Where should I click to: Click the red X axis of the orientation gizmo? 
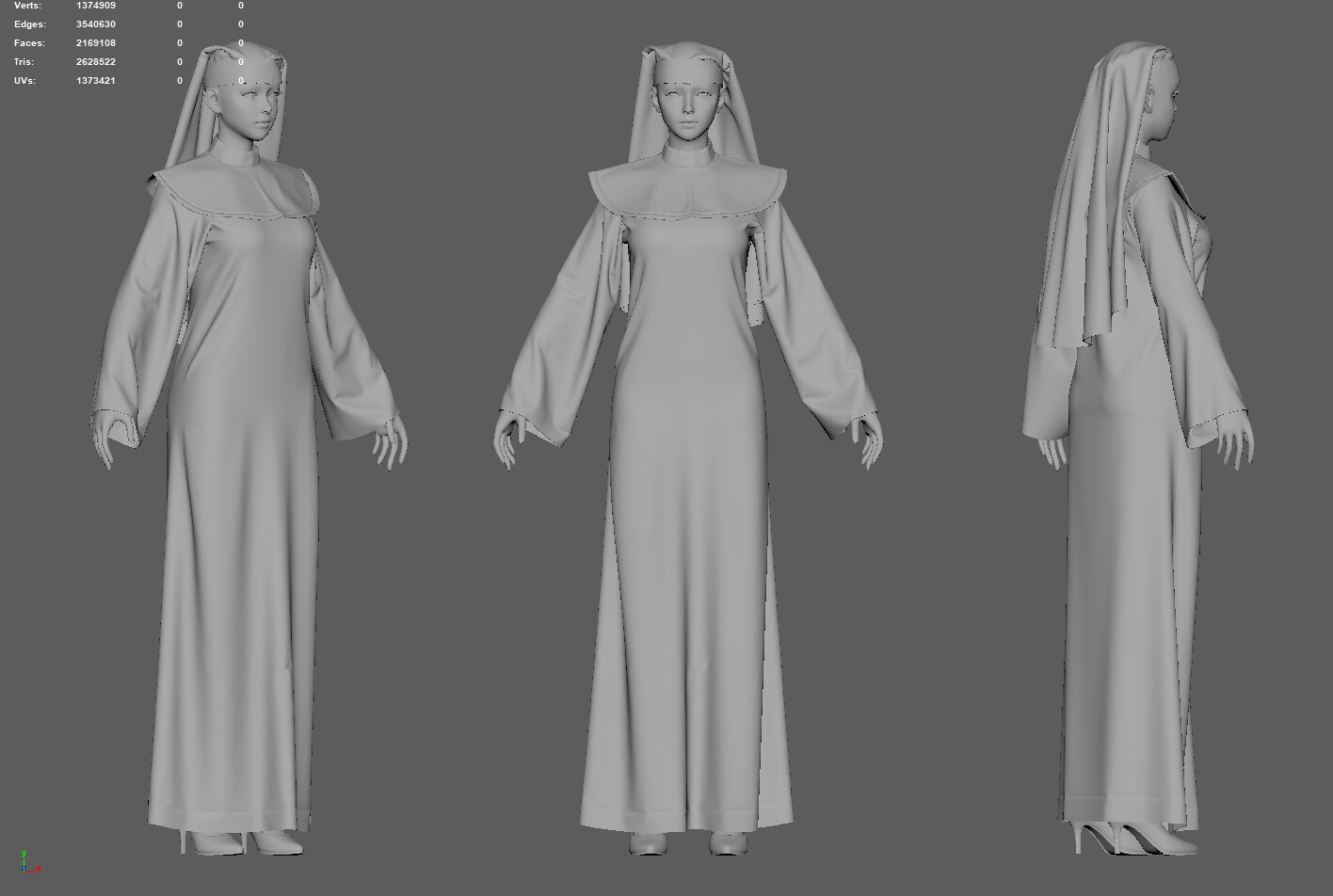39,869
